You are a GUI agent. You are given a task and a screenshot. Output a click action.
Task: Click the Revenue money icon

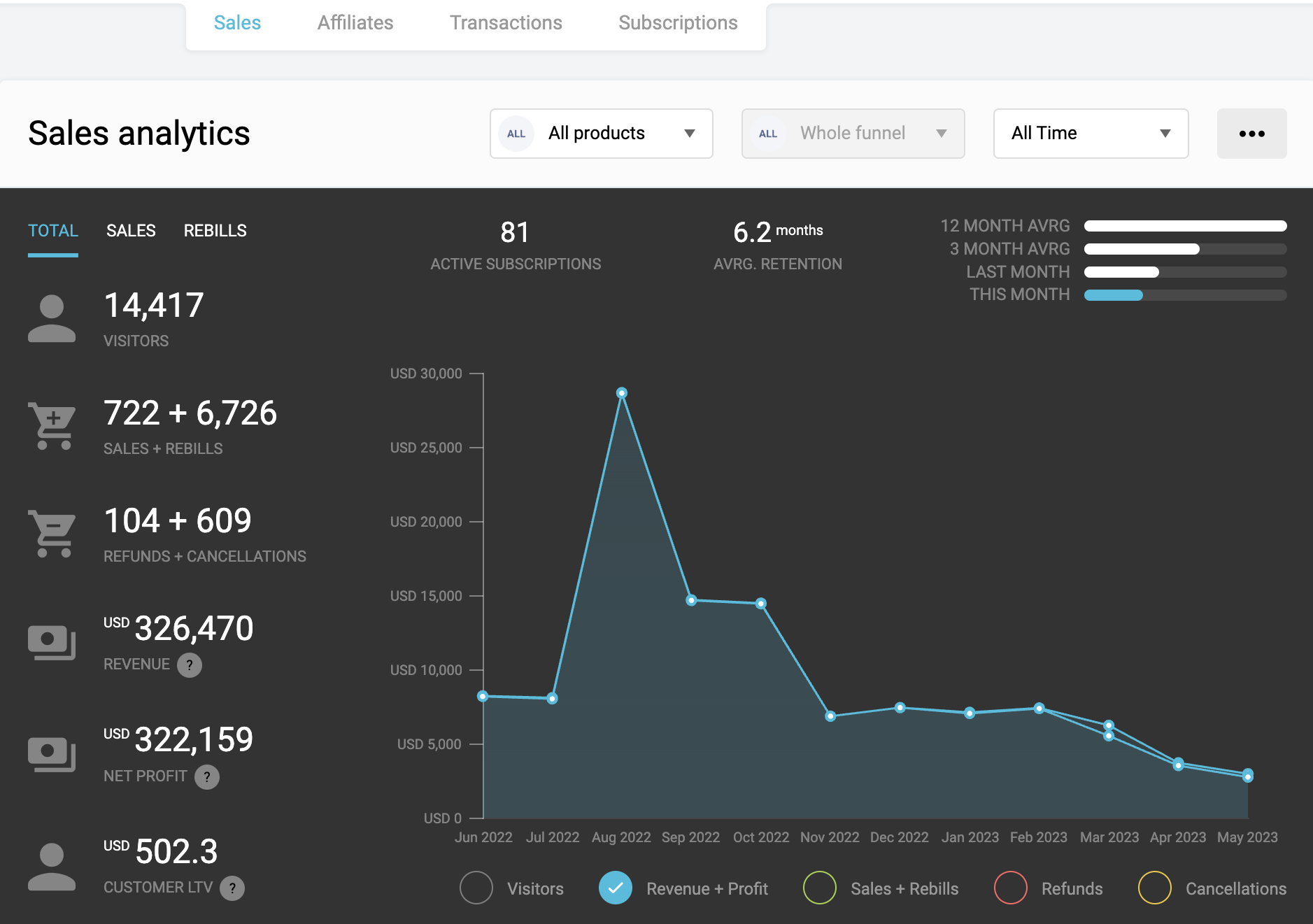click(x=52, y=642)
